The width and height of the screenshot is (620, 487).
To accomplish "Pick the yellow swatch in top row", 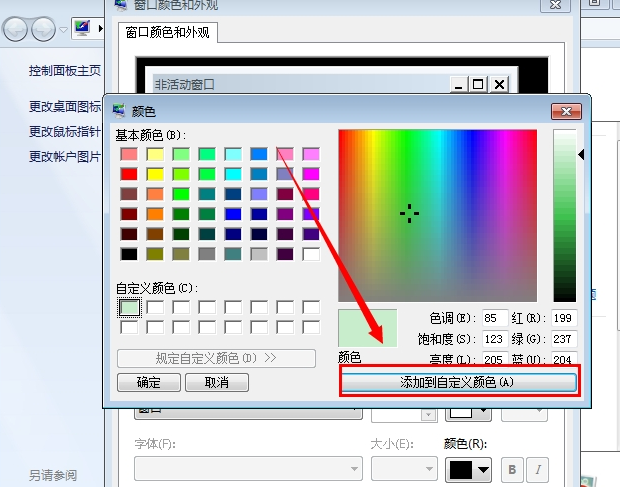I will [155, 154].
